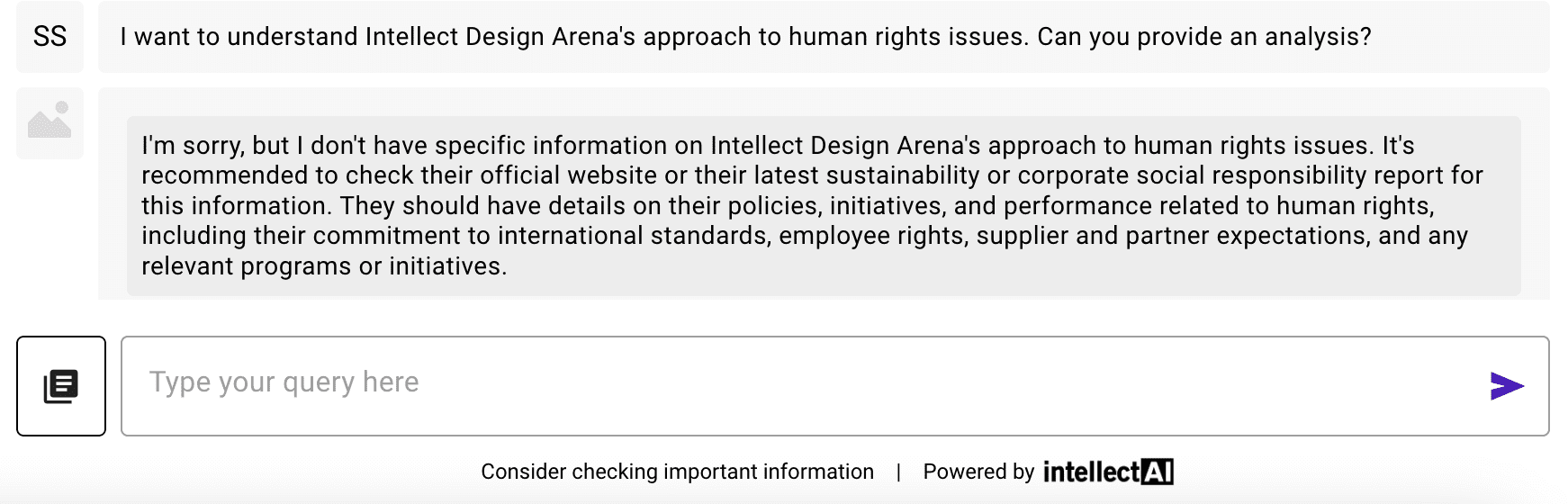The height and width of the screenshot is (504, 1568).
Task: Click the assistant's gray response bubble
Action: (x=823, y=205)
